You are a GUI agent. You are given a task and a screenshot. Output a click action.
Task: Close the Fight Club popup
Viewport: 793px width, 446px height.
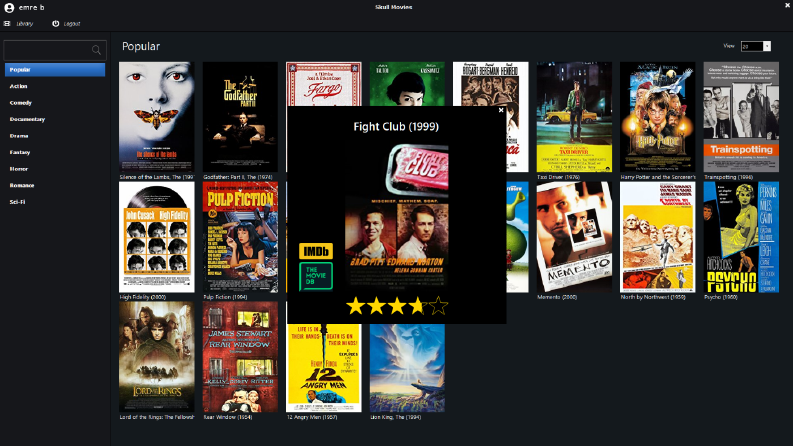coord(501,110)
